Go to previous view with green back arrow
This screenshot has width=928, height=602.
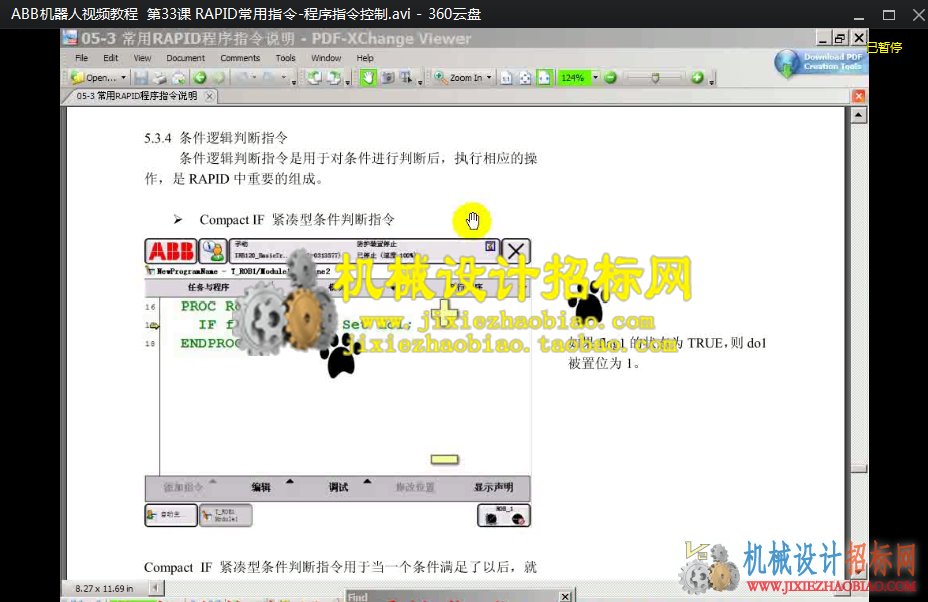[x=200, y=78]
